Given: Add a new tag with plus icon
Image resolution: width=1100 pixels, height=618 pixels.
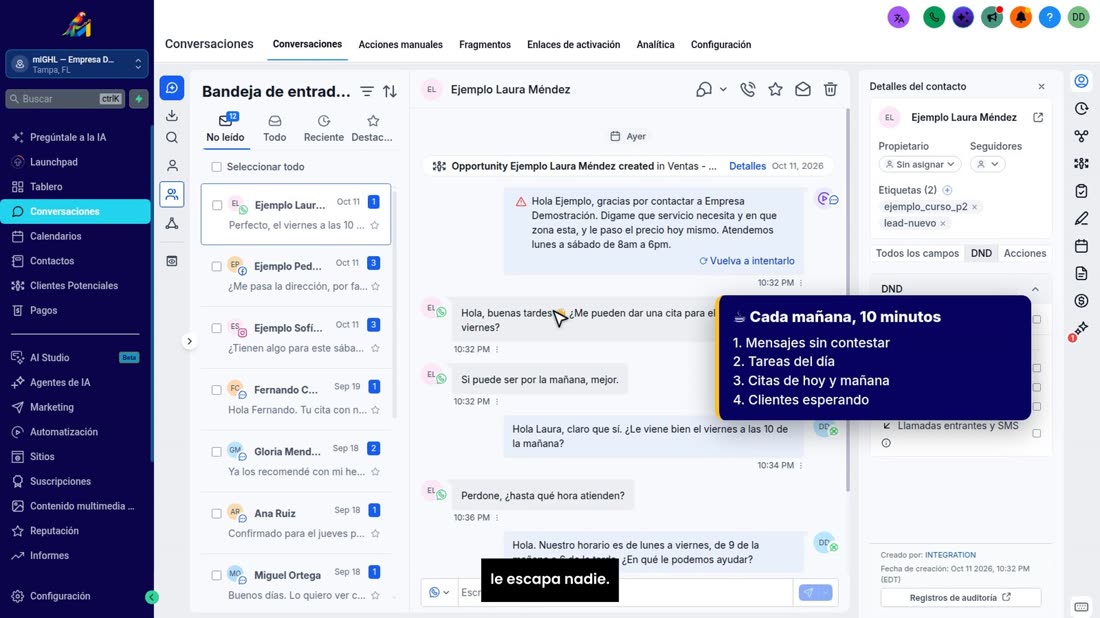Looking at the screenshot, I should (948, 190).
